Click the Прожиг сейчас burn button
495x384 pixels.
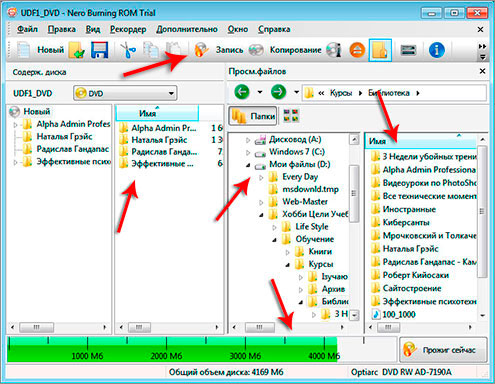click(x=443, y=350)
